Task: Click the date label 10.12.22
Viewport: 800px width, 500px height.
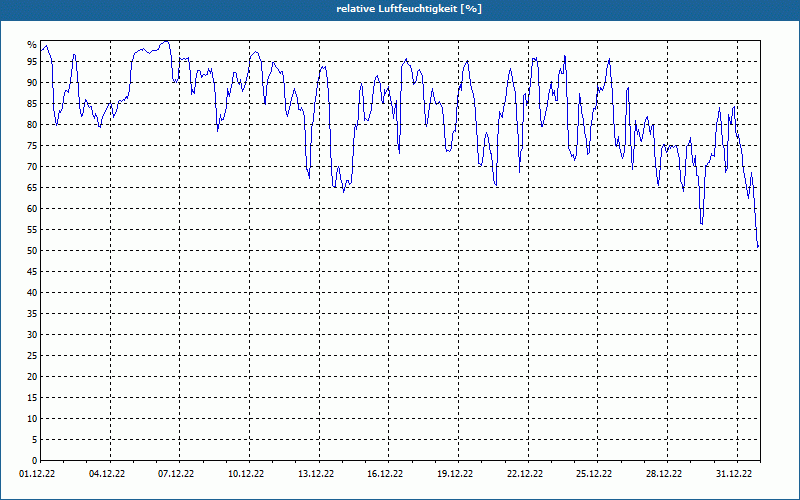Action: point(246,473)
